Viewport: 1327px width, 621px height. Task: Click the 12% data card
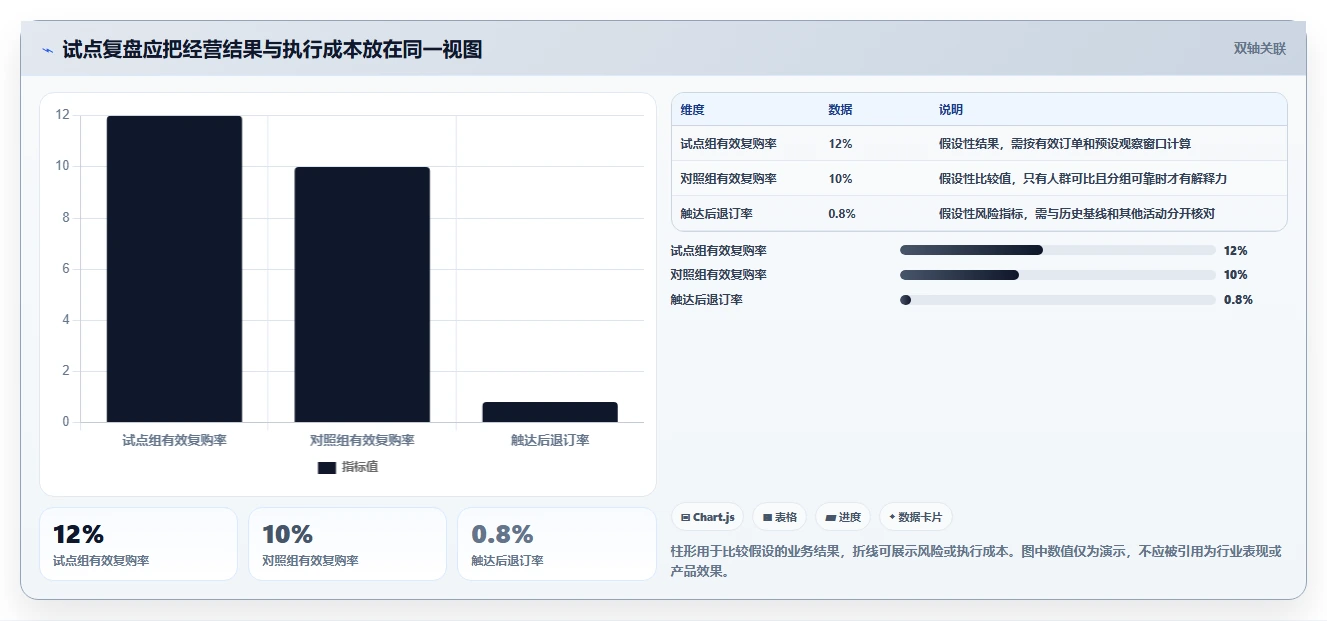139,544
